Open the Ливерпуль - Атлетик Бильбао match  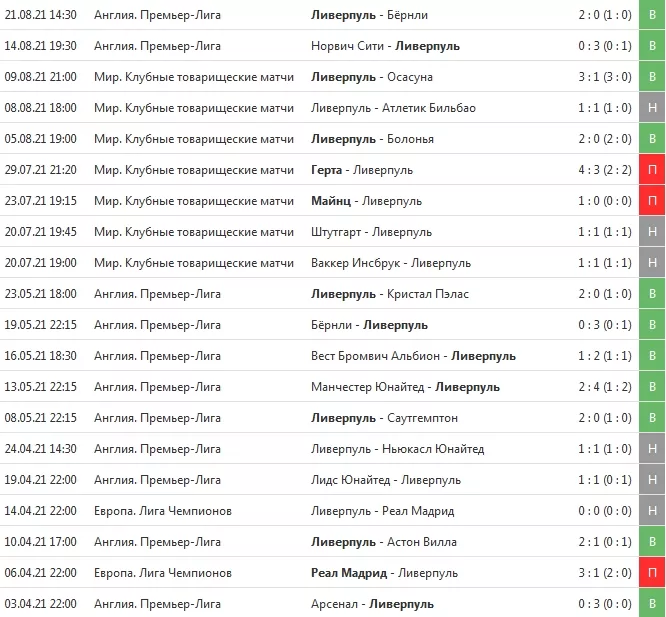(x=393, y=108)
